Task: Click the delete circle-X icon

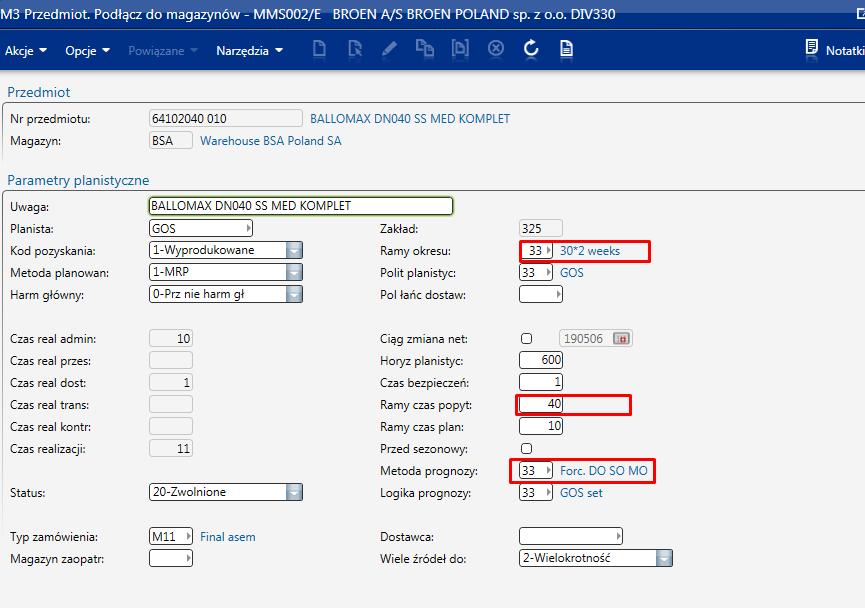Action: tap(496, 49)
